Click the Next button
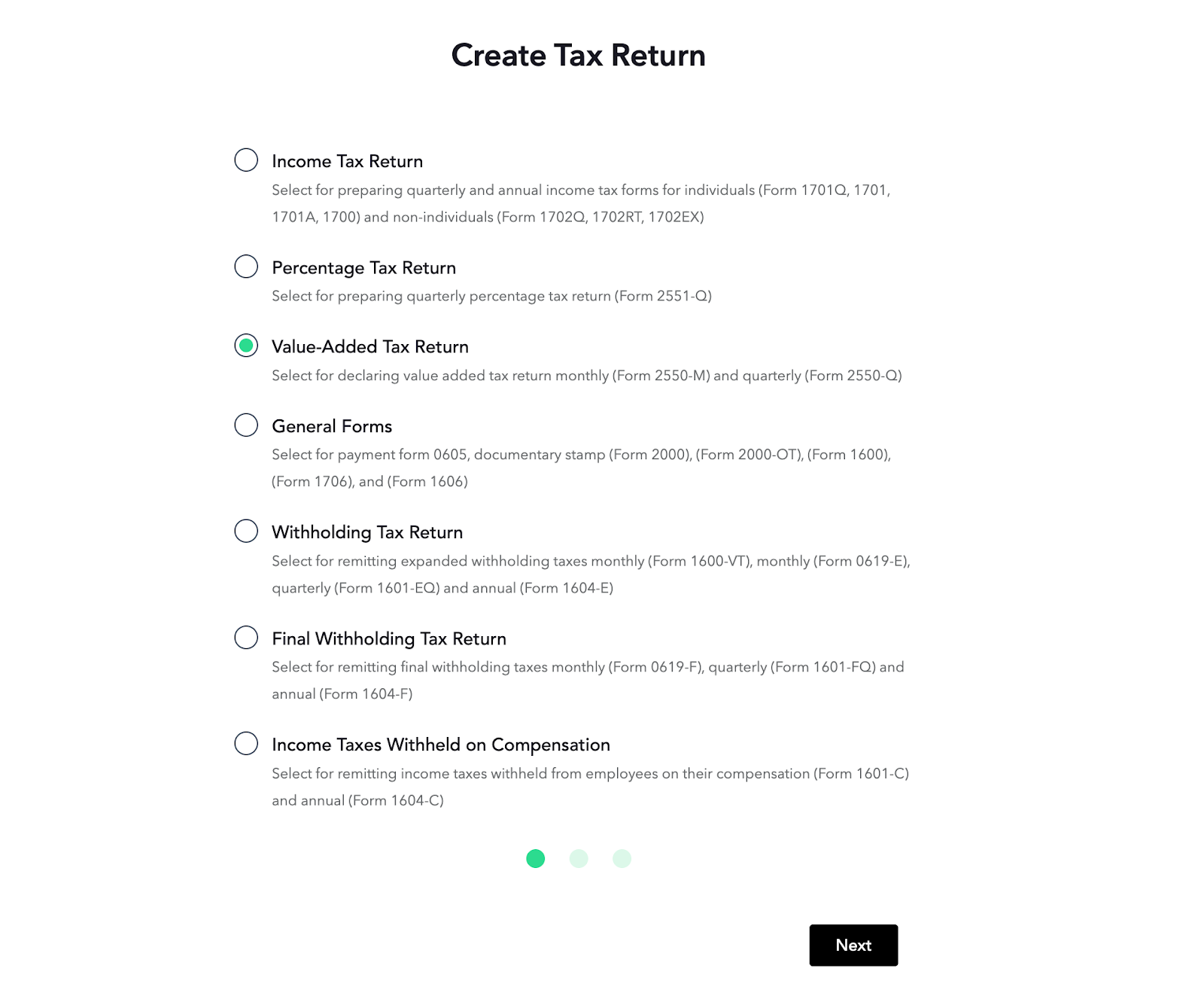The width and height of the screenshot is (1204, 999). coord(853,945)
